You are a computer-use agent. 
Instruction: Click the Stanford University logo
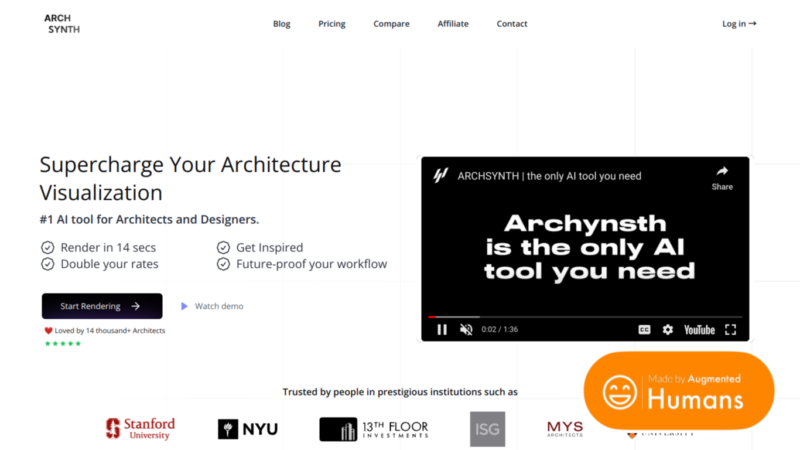pos(141,429)
